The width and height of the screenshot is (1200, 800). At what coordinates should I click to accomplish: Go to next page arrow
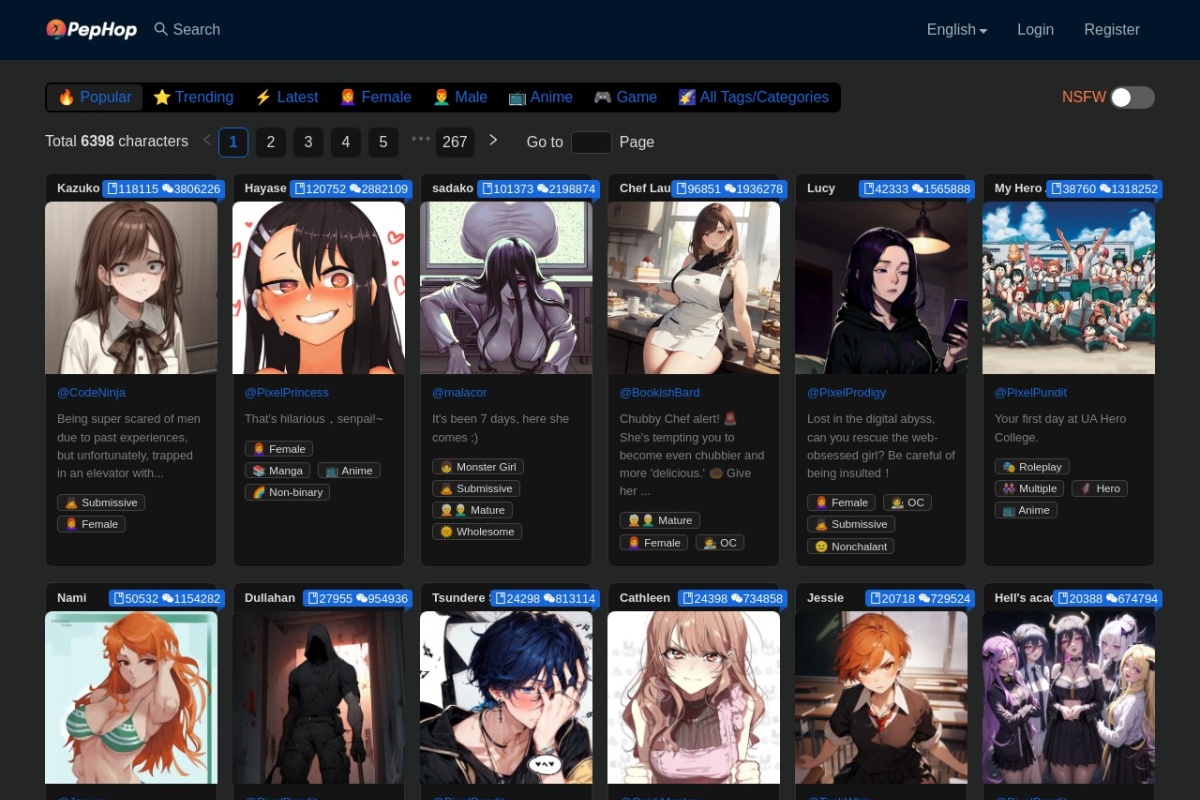pos(493,140)
